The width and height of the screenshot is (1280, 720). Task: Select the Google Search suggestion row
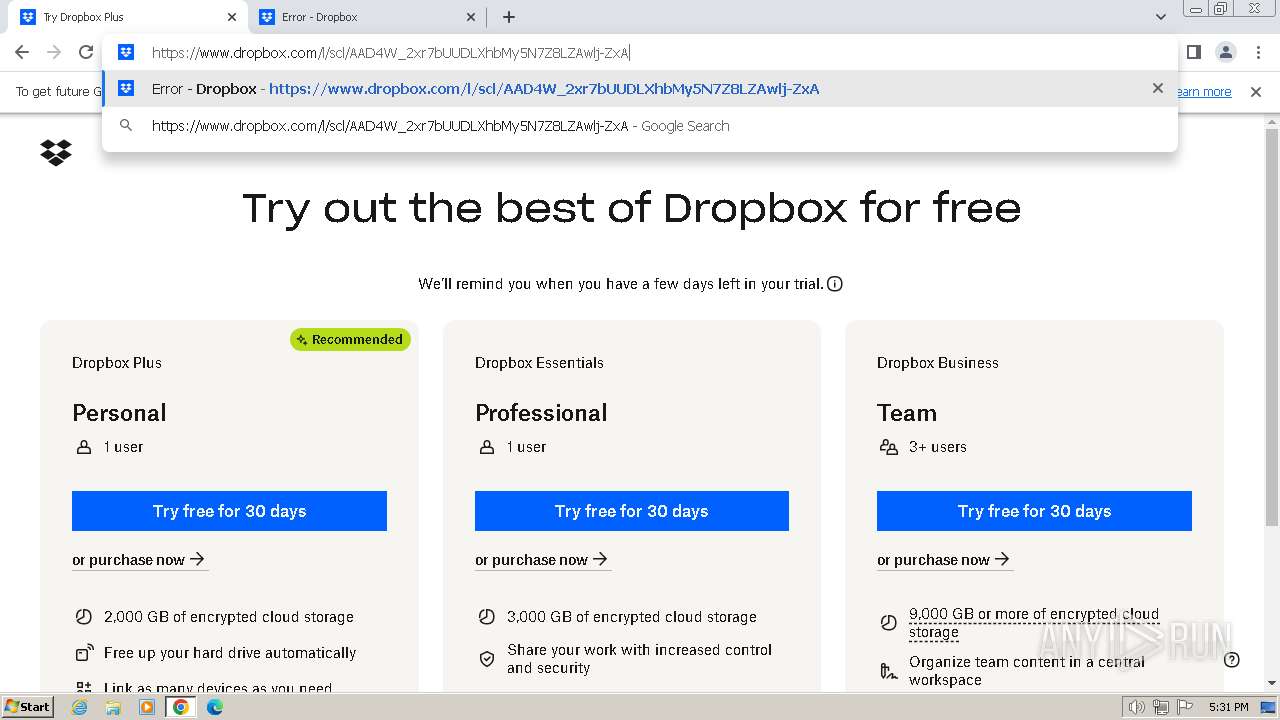[x=640, y=126]
